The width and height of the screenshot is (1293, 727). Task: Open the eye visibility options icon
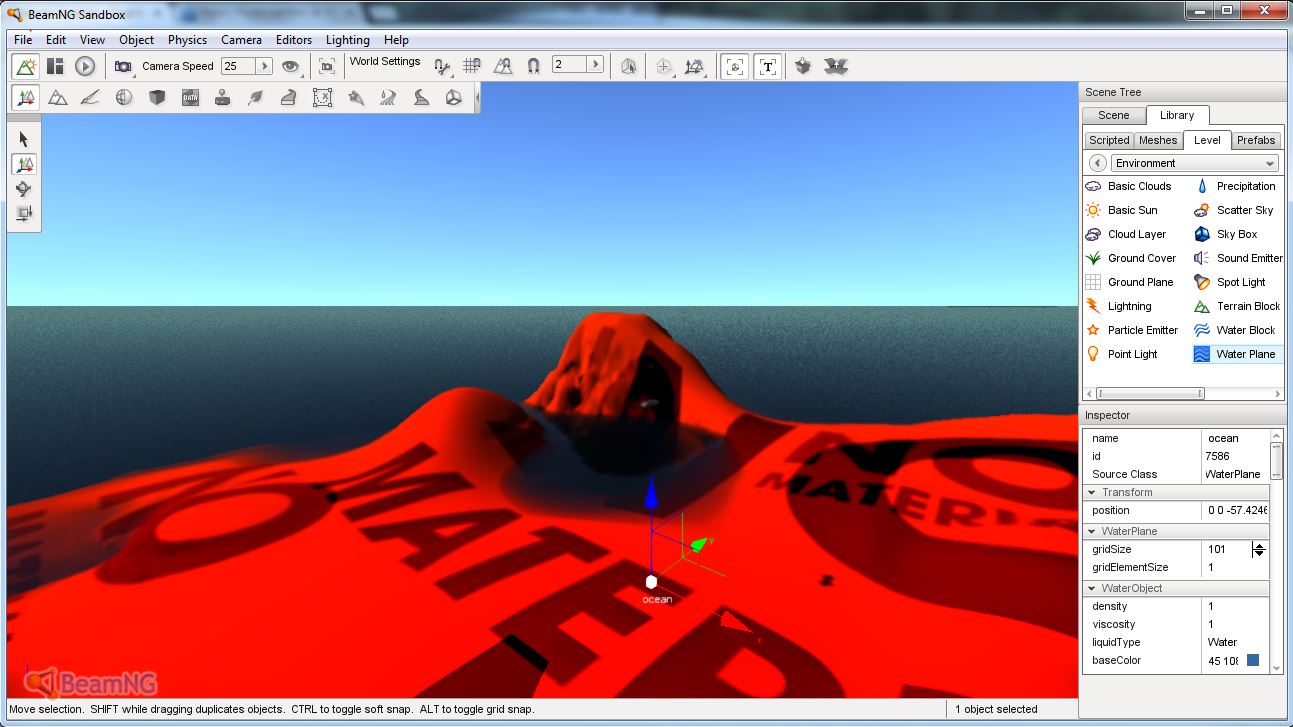pyautogui.click(x=291, y=66)
